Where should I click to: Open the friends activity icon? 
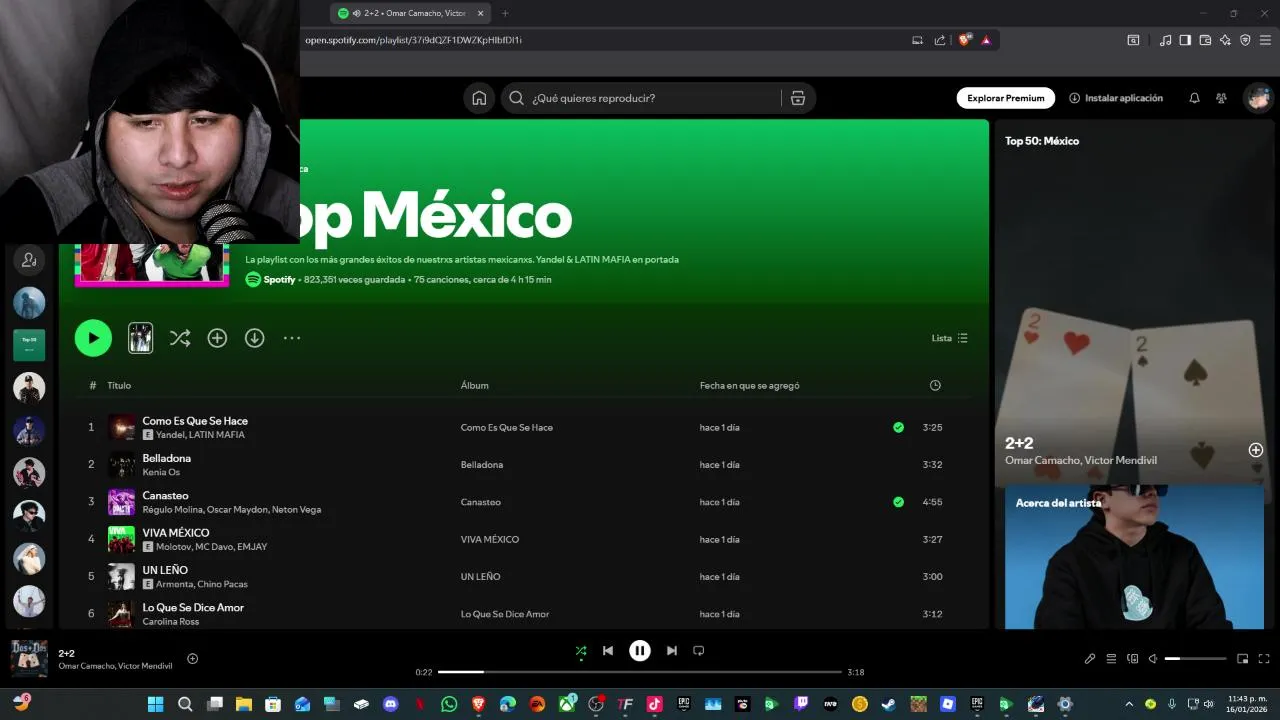[1221, 98]
